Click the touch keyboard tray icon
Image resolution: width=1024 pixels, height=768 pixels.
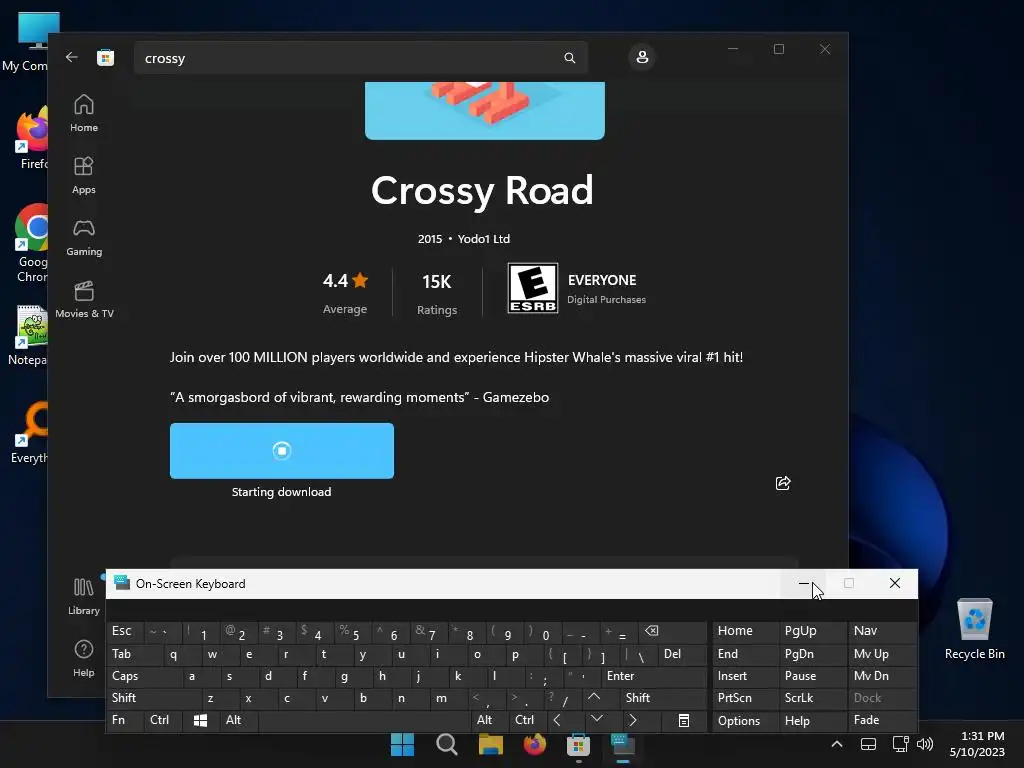pos(869,744)
